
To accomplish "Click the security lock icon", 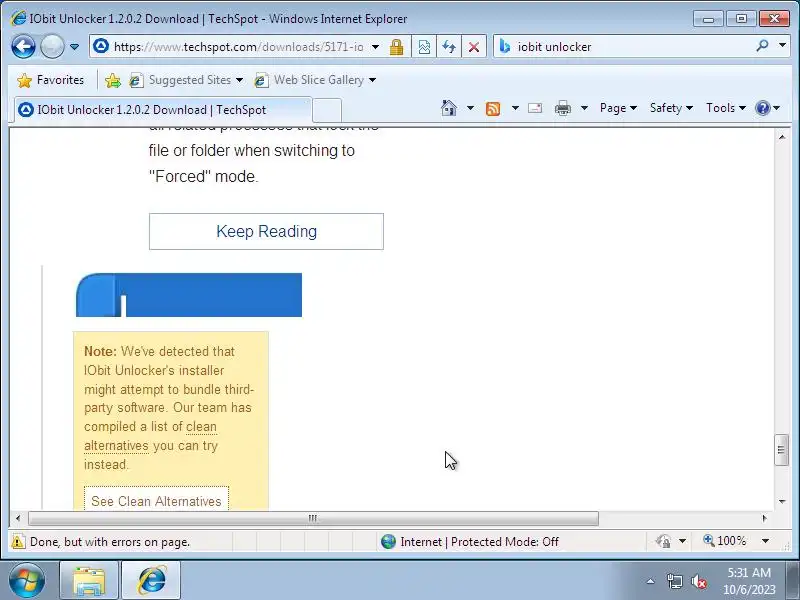I will click(x=396, y=47).
